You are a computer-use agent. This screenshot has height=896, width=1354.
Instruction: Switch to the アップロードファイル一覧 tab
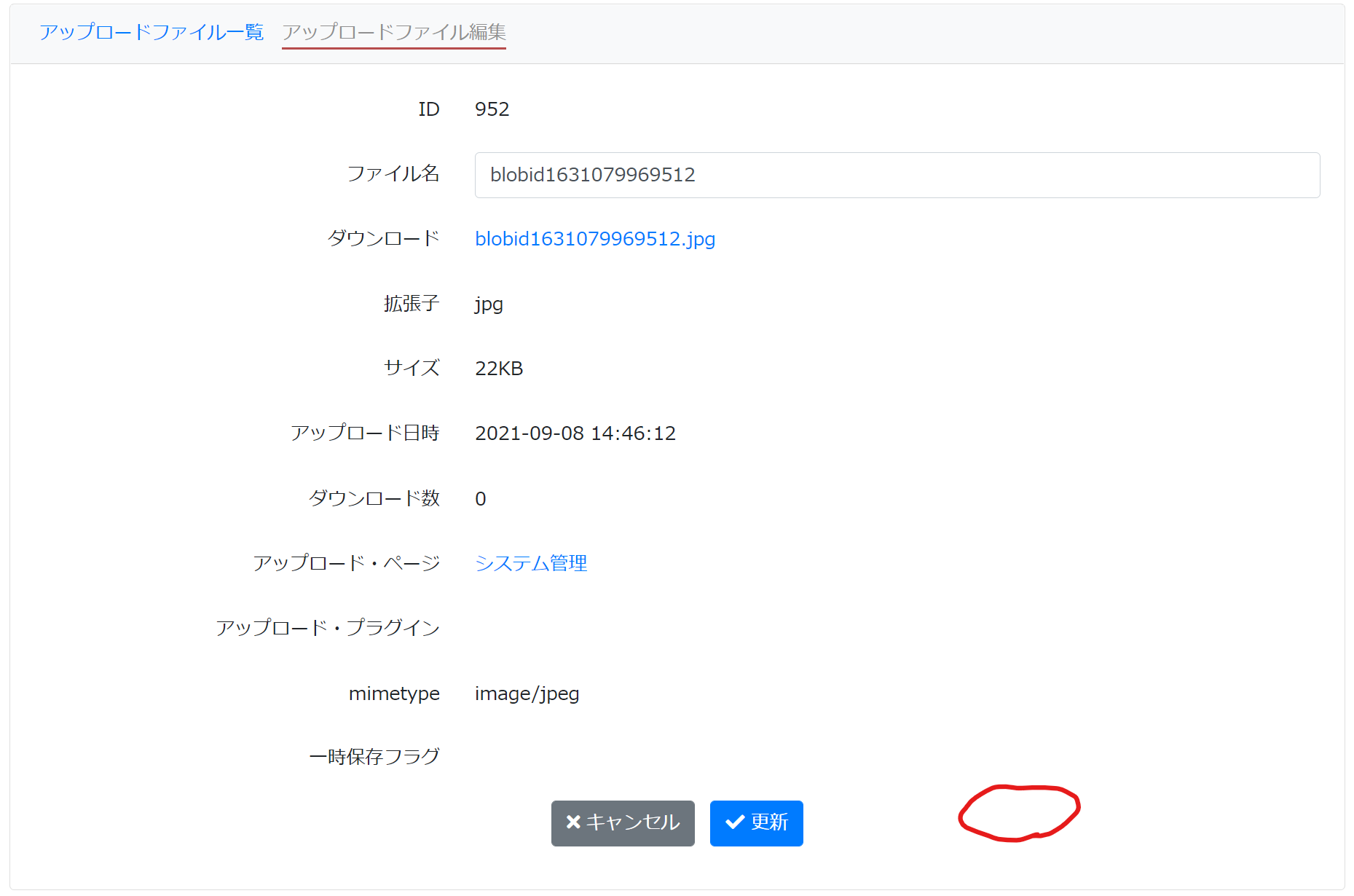coord(152,32)
